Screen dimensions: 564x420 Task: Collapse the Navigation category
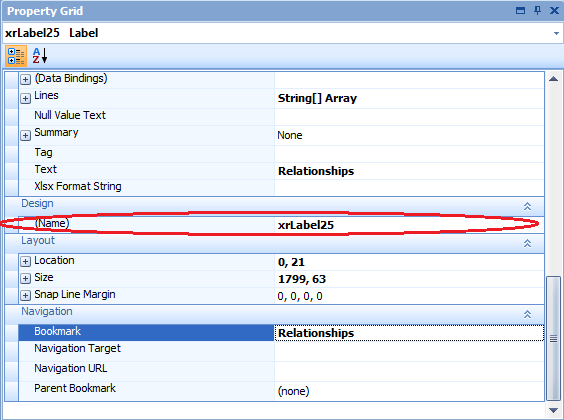click(527, 314)
